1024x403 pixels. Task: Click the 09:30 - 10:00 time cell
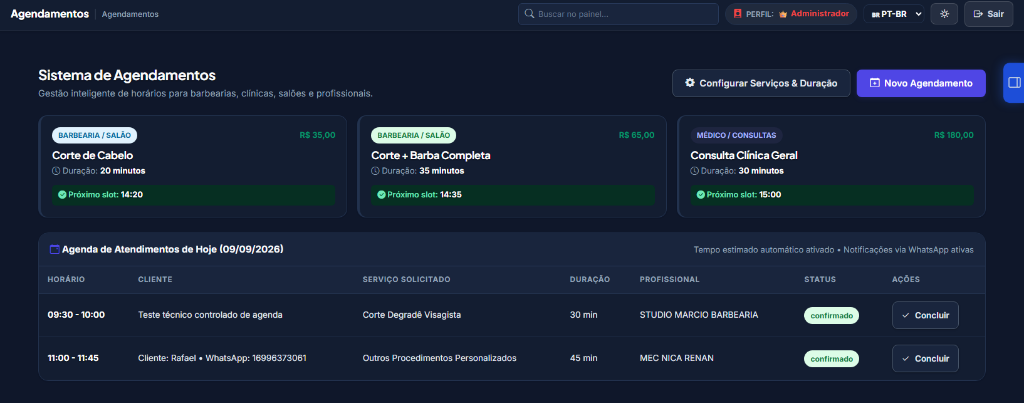[x=76, y=315]
